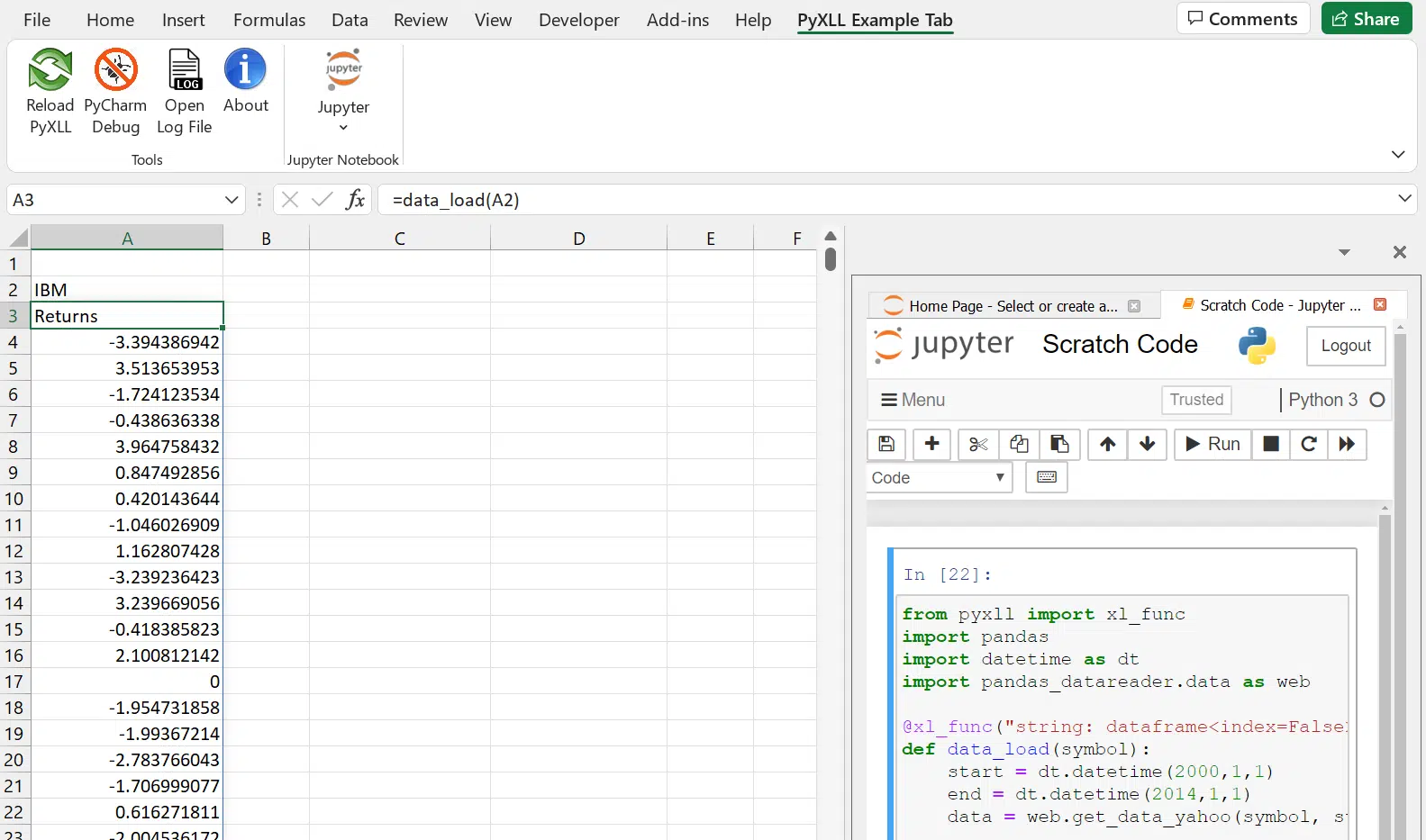
Task: Open the Add-ins ribbon tab
Action: tap(677, 20)
